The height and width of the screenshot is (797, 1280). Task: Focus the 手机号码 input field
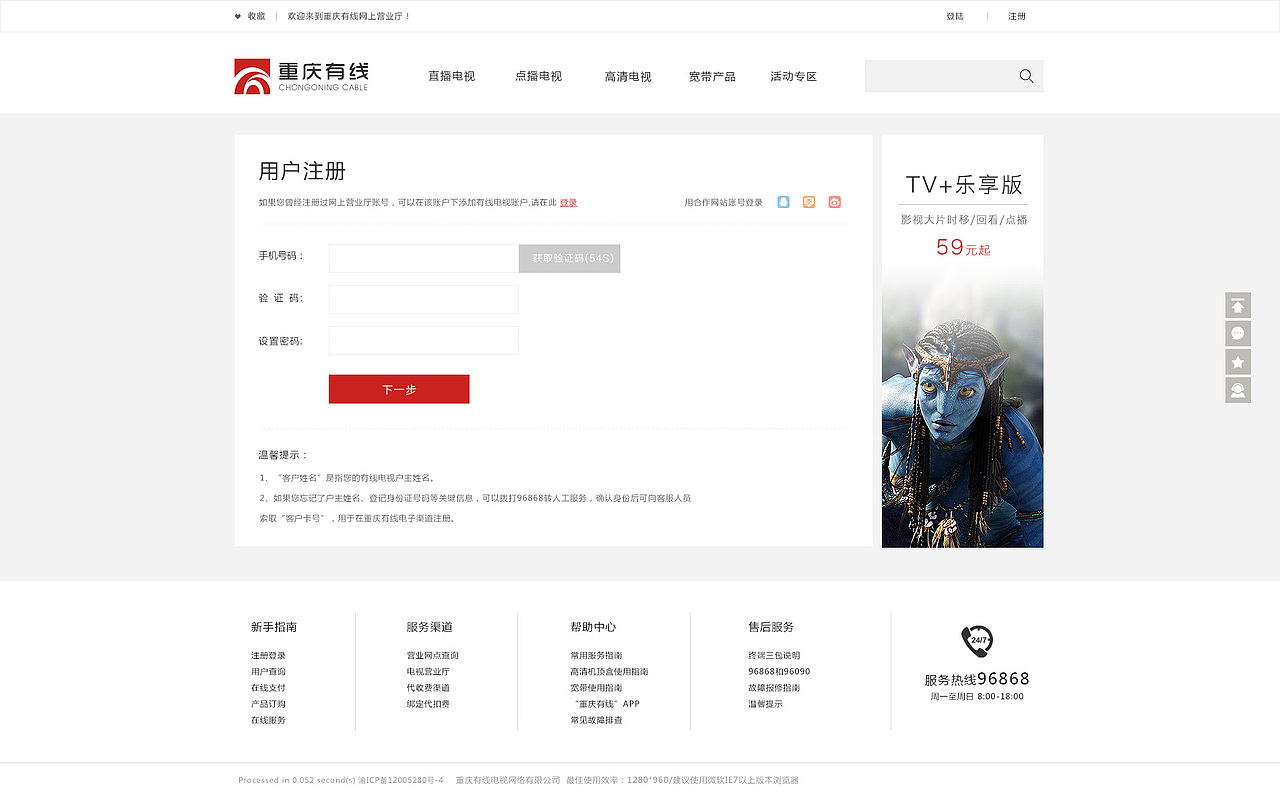(424, 258)
